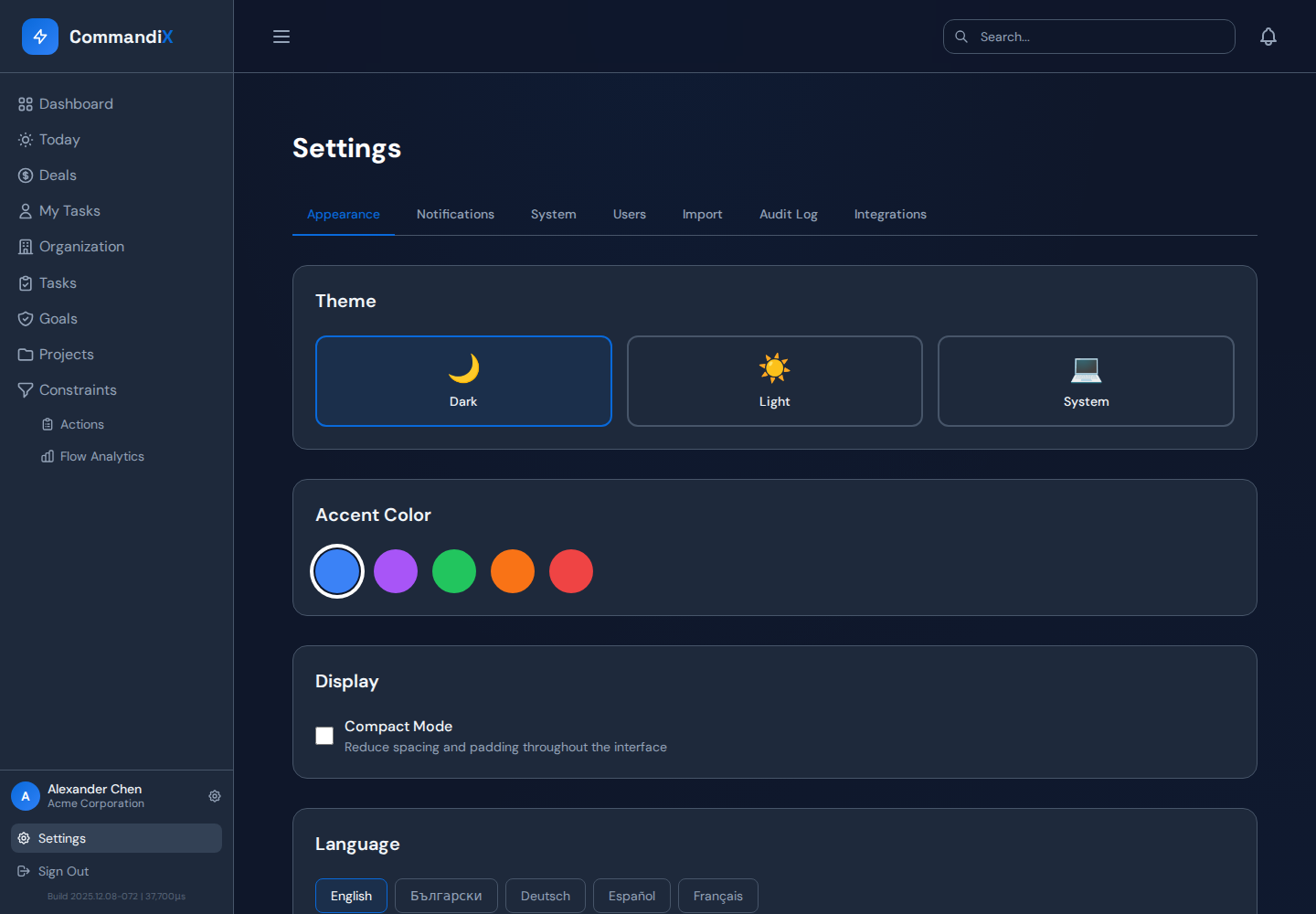Screen dimensions: 1316x914
Task: Choose the Français language button
Action: (718, 896)
